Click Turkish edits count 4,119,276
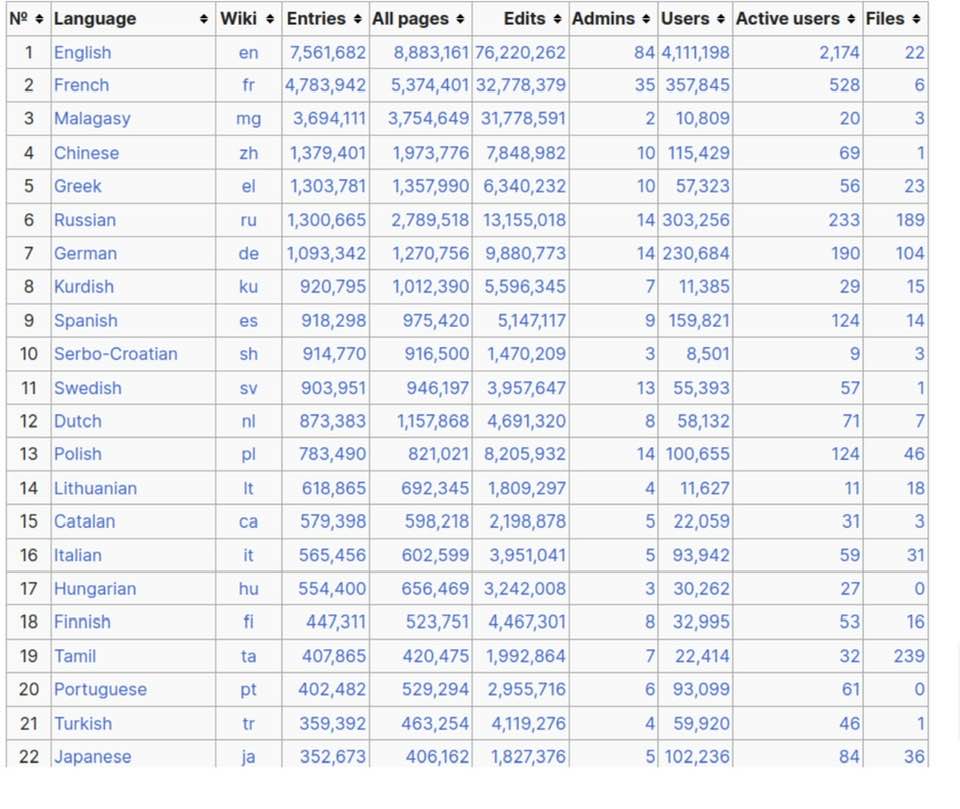Image resolution: width=960 pixels, height=809 pixels. pos(529,724)
